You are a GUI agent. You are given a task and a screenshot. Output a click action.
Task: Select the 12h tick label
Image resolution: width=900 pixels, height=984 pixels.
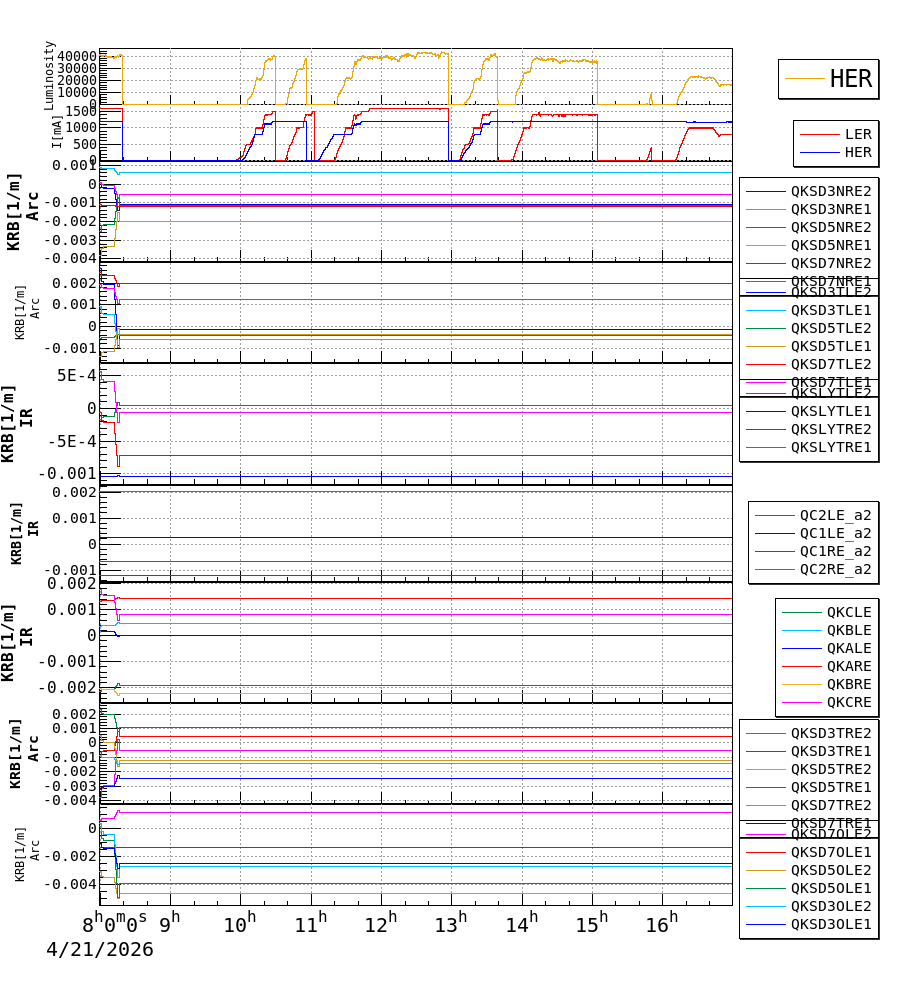click(381, 924)
